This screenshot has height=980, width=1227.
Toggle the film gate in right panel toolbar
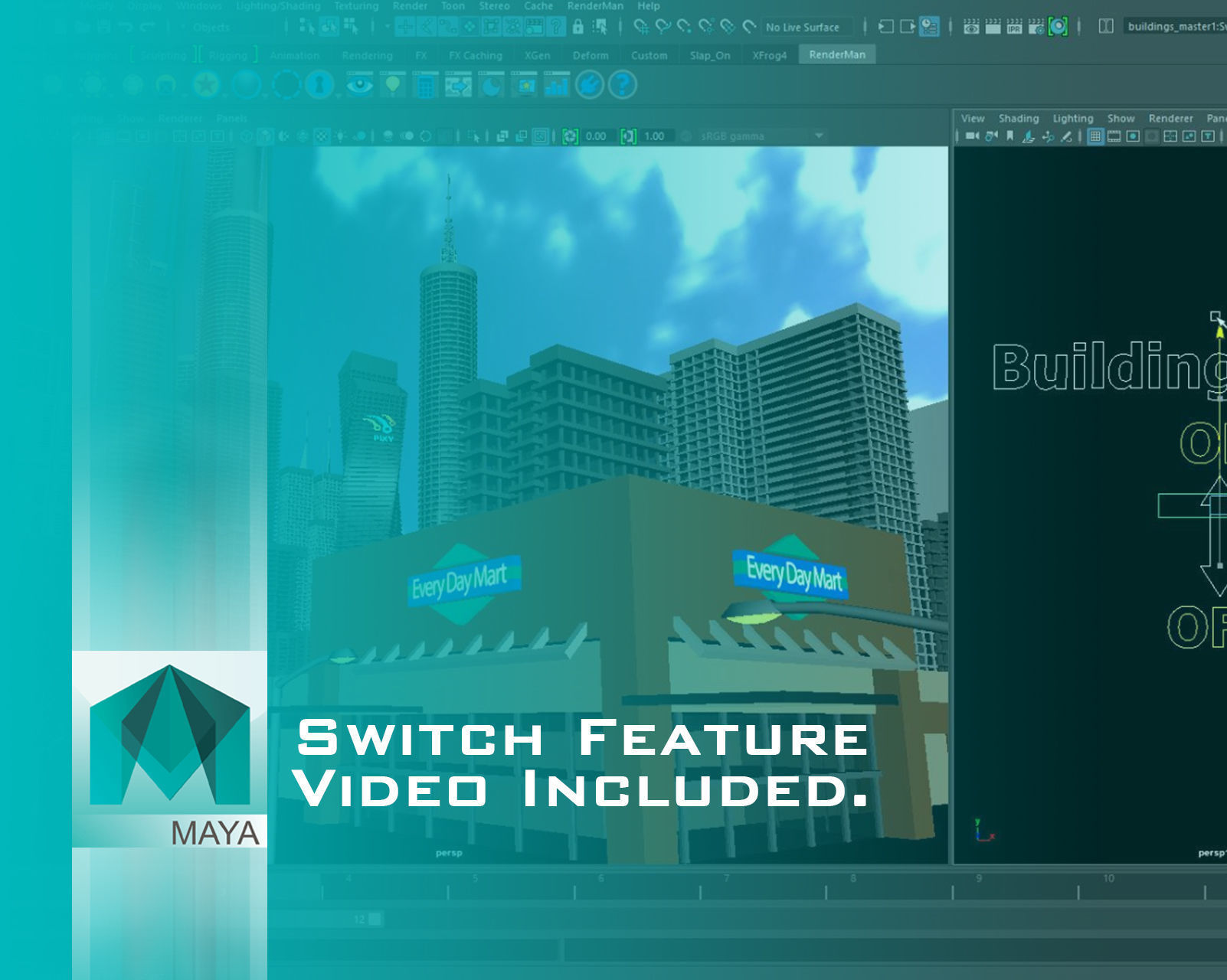(1114, 136)
